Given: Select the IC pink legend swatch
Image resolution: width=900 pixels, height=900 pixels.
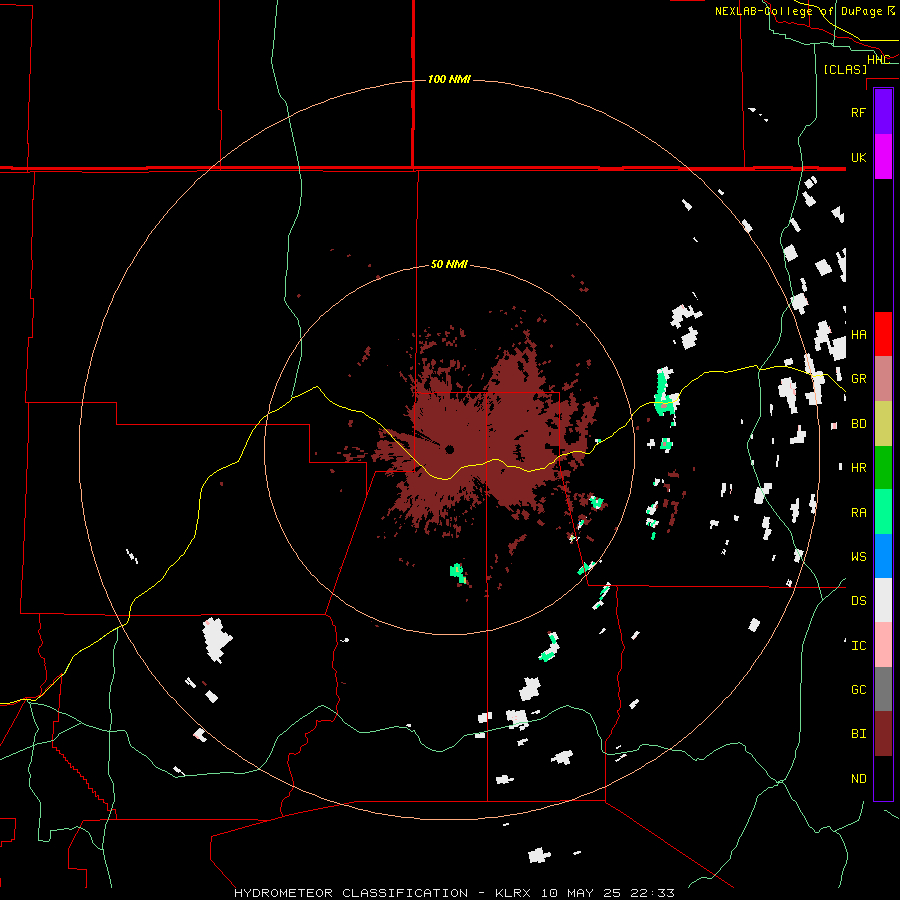Looking at the screenshot, I should click(883, 645).
